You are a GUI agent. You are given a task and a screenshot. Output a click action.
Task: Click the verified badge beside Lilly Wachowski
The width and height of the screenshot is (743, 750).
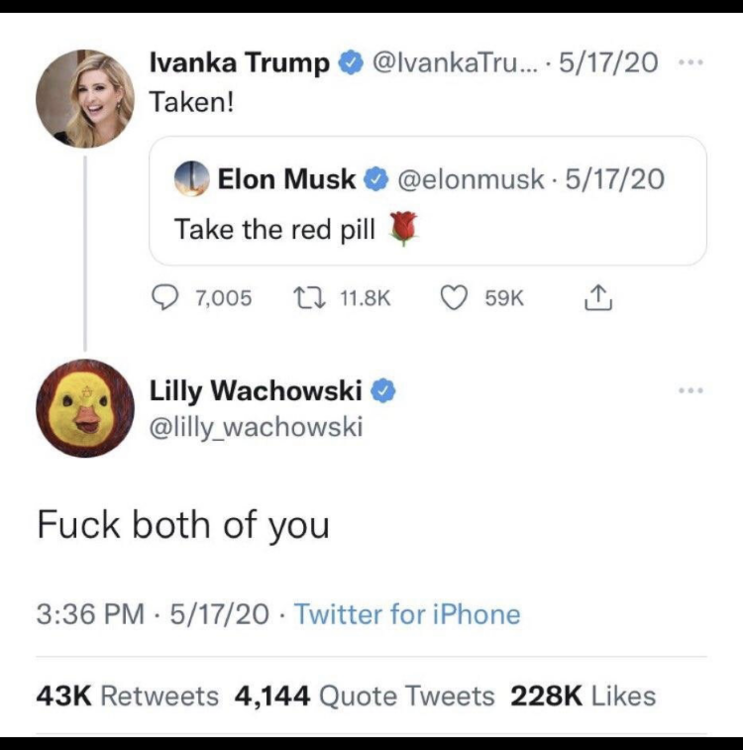[385, 391]
